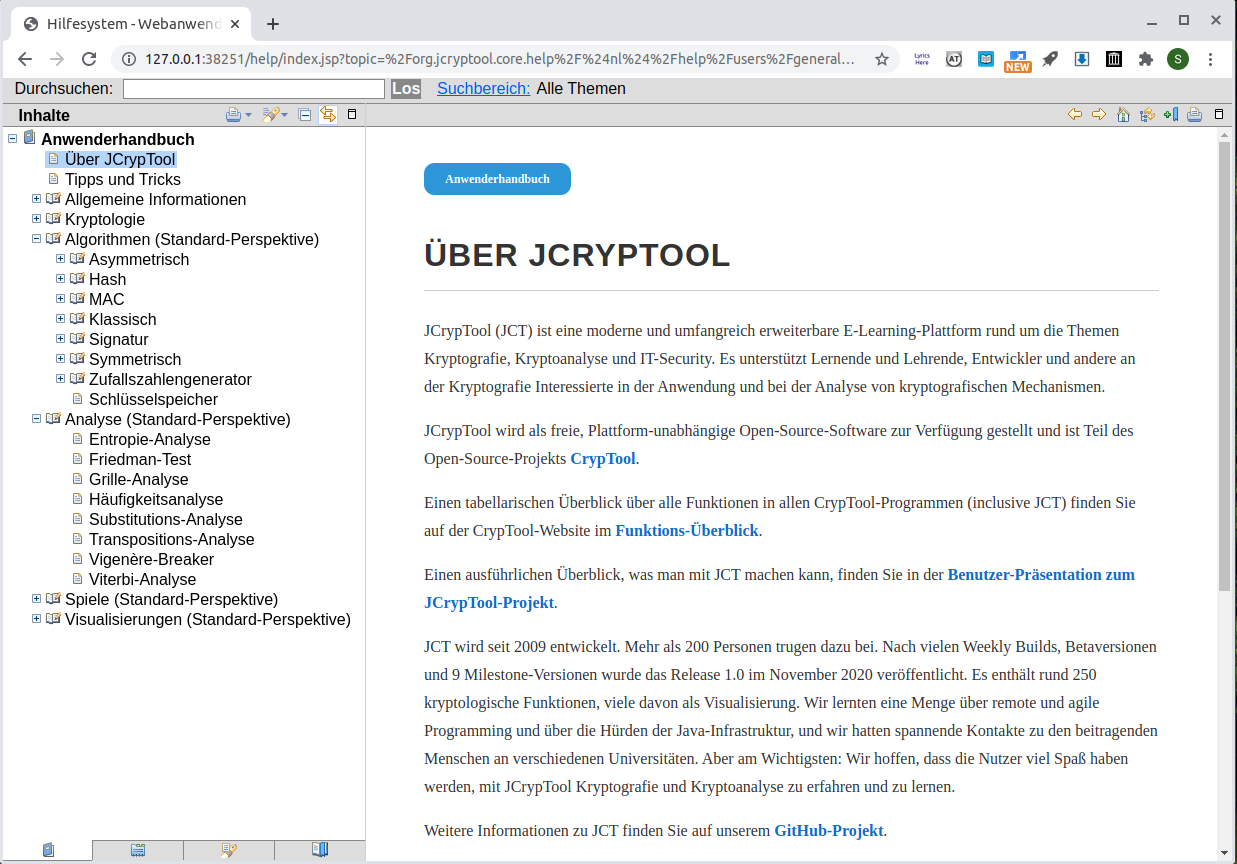Expand the Asymmetrisch tree node
This screenshot has width=1237, height=864.
click(61, 259)
